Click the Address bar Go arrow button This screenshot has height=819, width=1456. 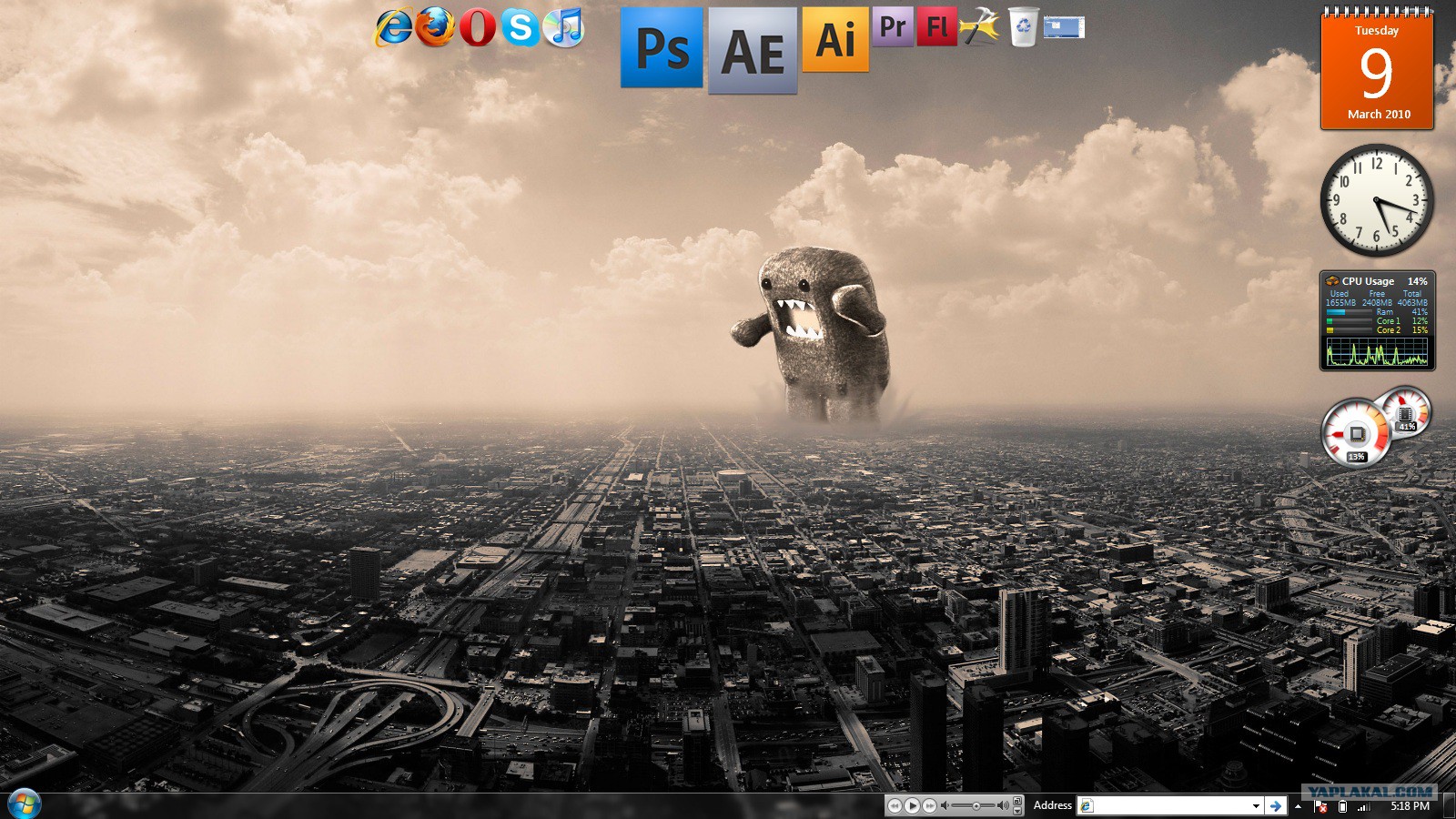(x=1275, y=805)
